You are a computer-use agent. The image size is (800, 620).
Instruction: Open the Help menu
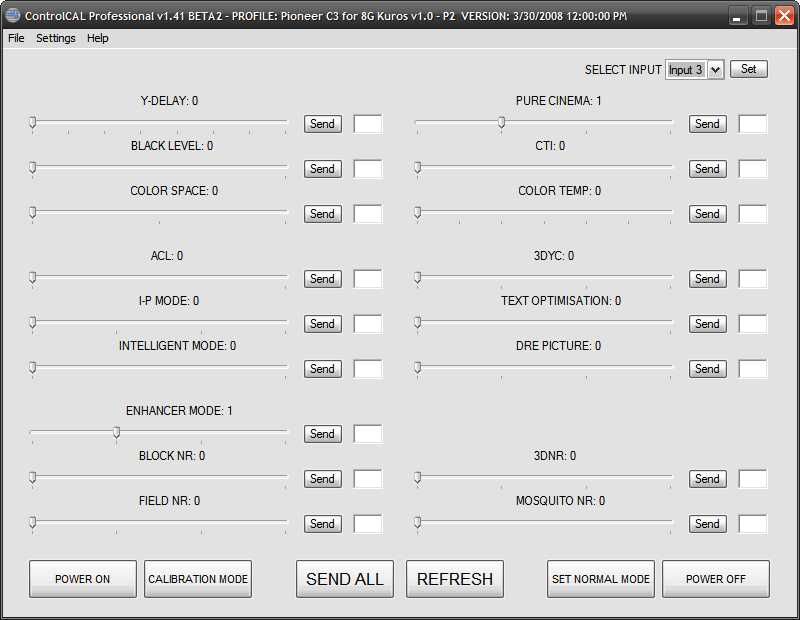(x=97, y=38)
